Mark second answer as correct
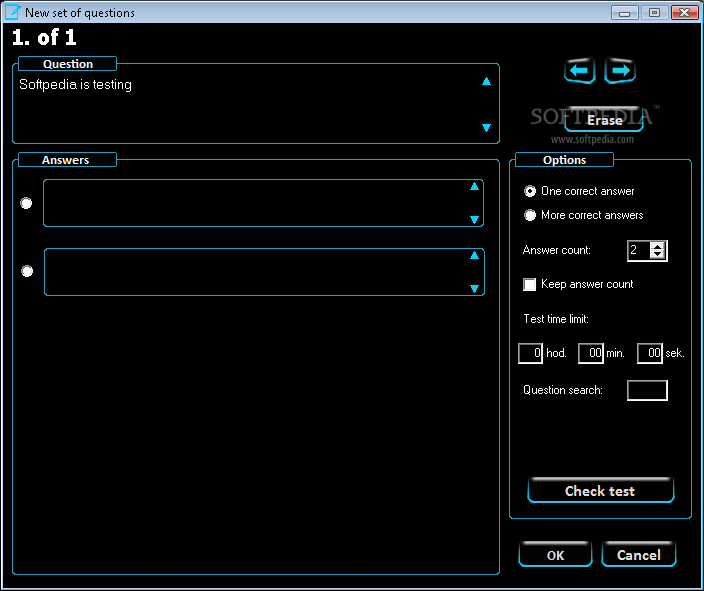 pyautogui.click(x=27, y=271)
